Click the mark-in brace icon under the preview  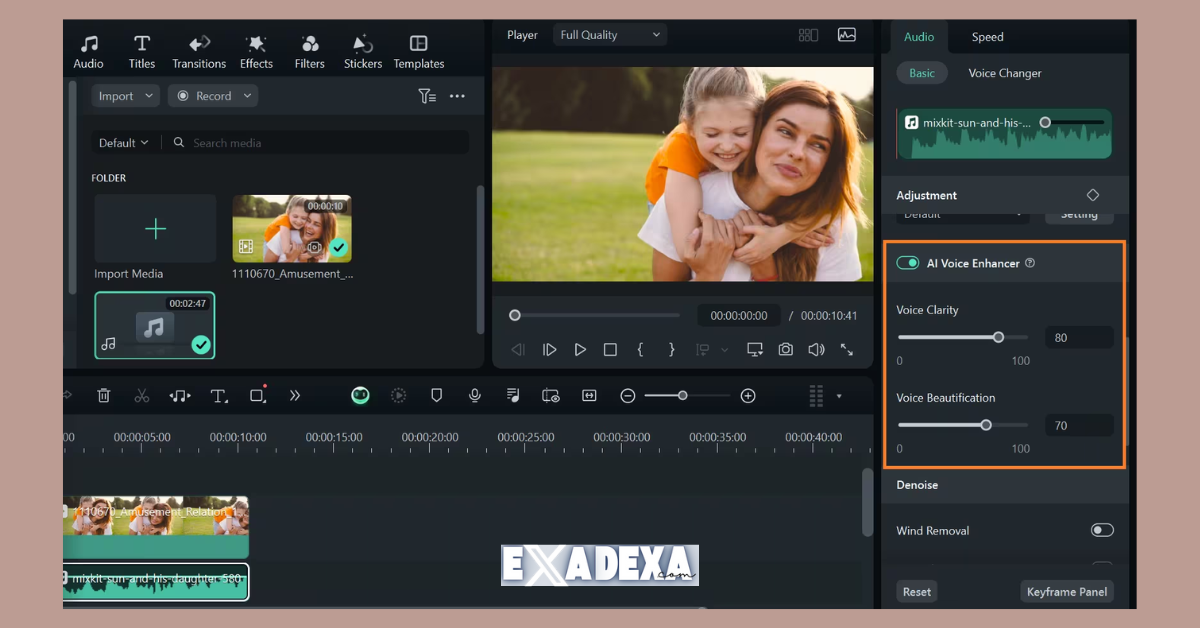640,349
